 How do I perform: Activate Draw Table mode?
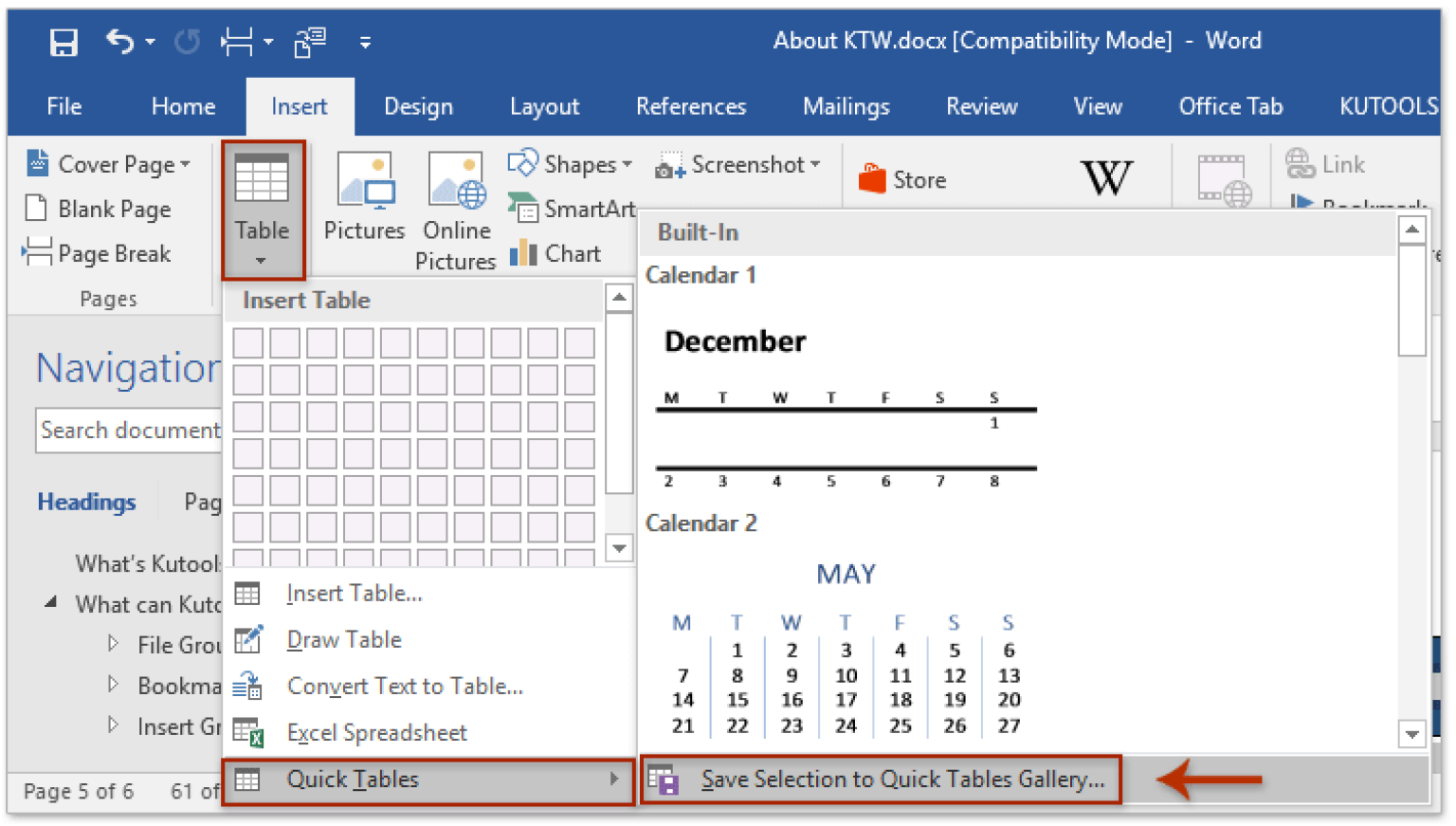[343, 639]
